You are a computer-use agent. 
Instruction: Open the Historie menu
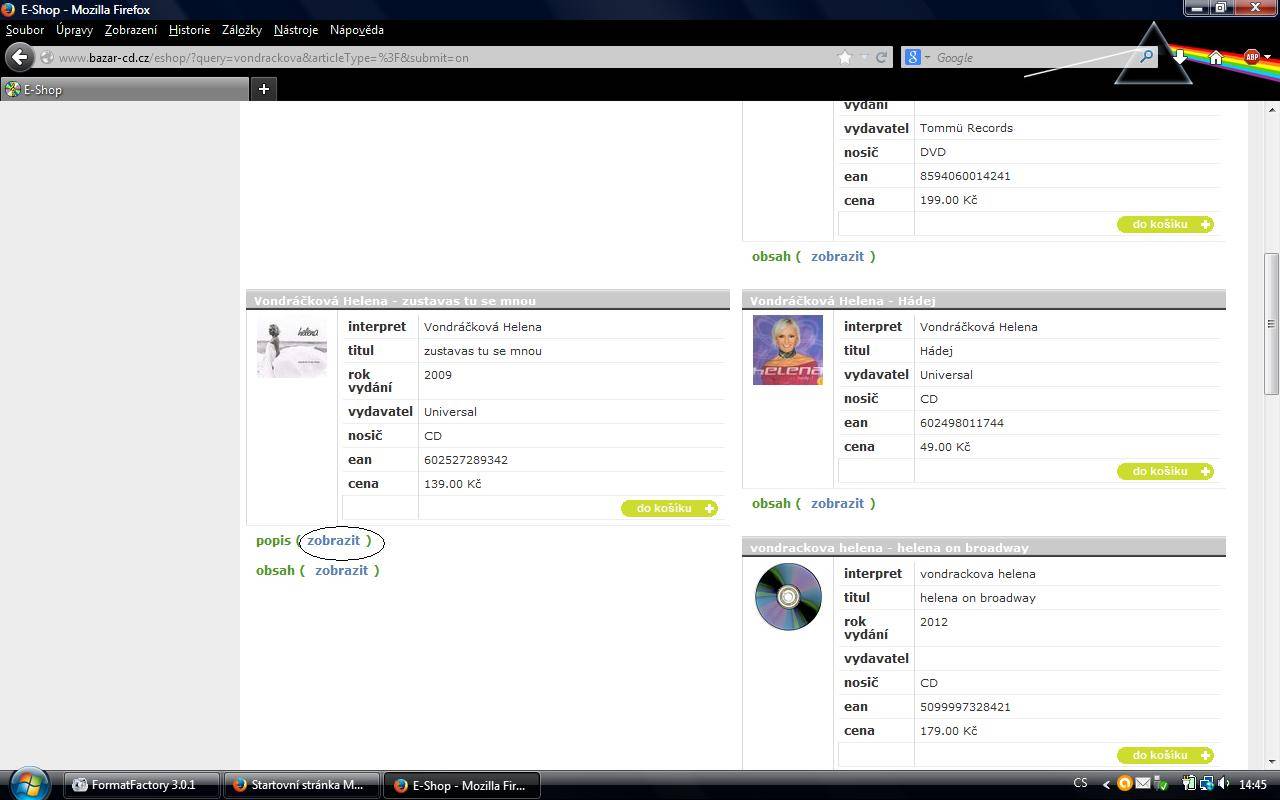coord(189,30)
